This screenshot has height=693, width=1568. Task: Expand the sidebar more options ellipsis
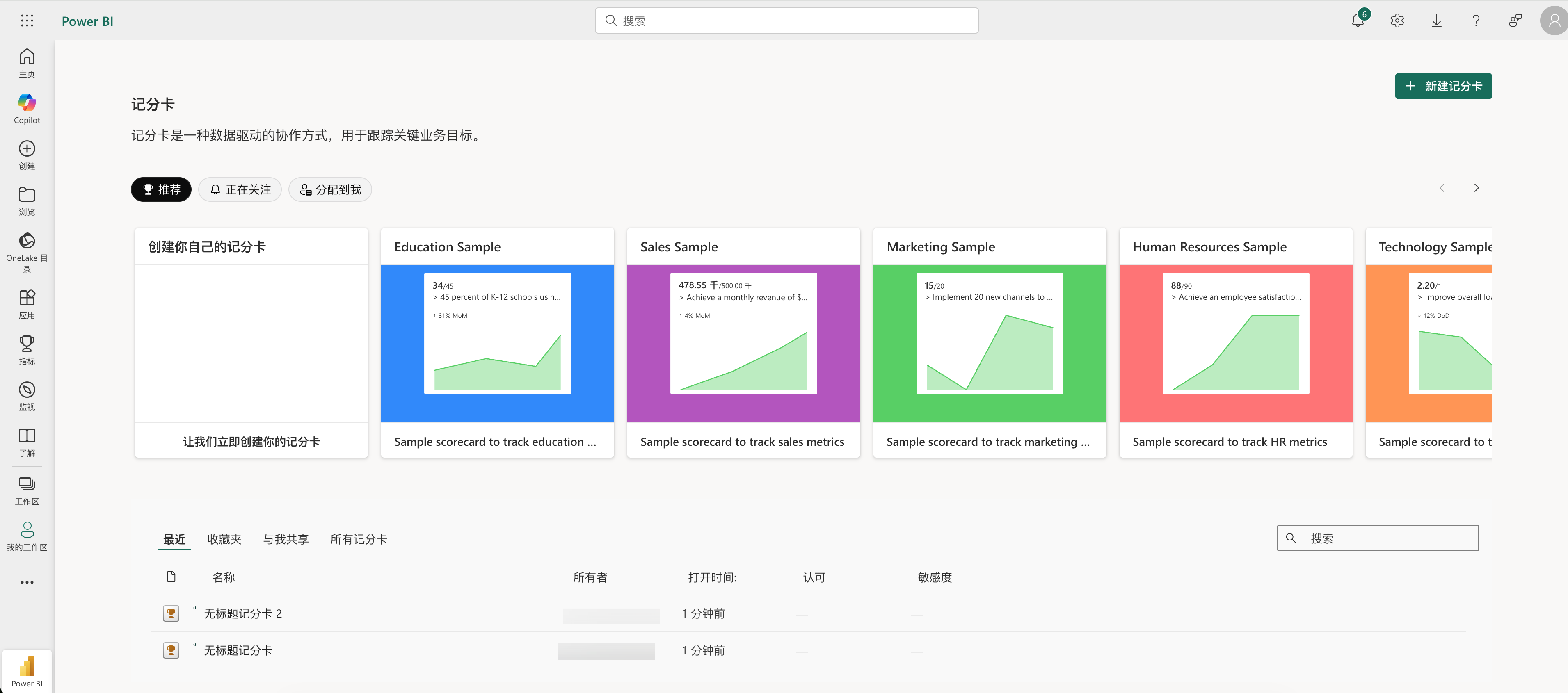27,582
